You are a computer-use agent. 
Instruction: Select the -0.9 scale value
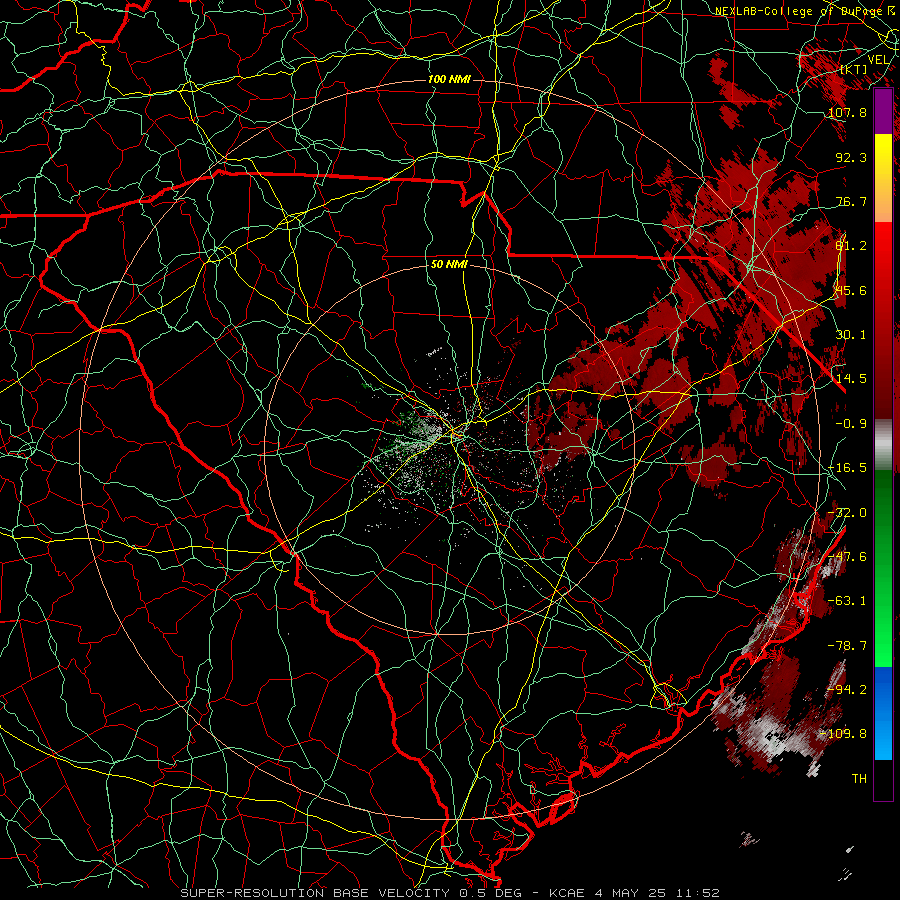coord(851,424)
